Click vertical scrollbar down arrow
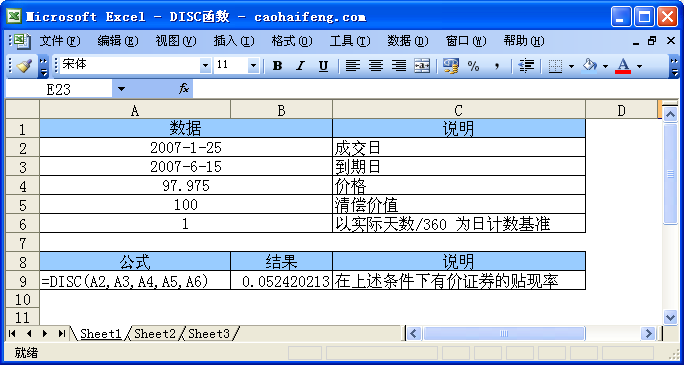The height and width of the screenshot is (365, 684). [670, 317]
